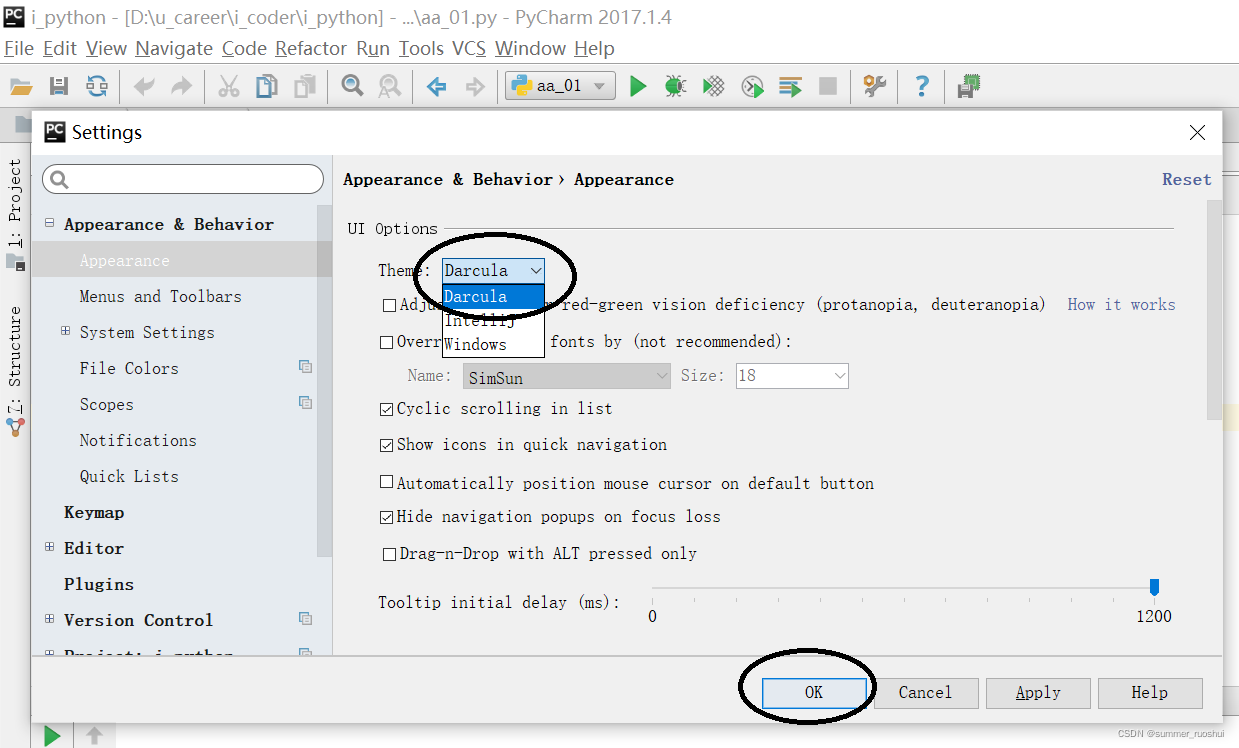Synchronize files using toolbar icon

[x=97, y=86]
